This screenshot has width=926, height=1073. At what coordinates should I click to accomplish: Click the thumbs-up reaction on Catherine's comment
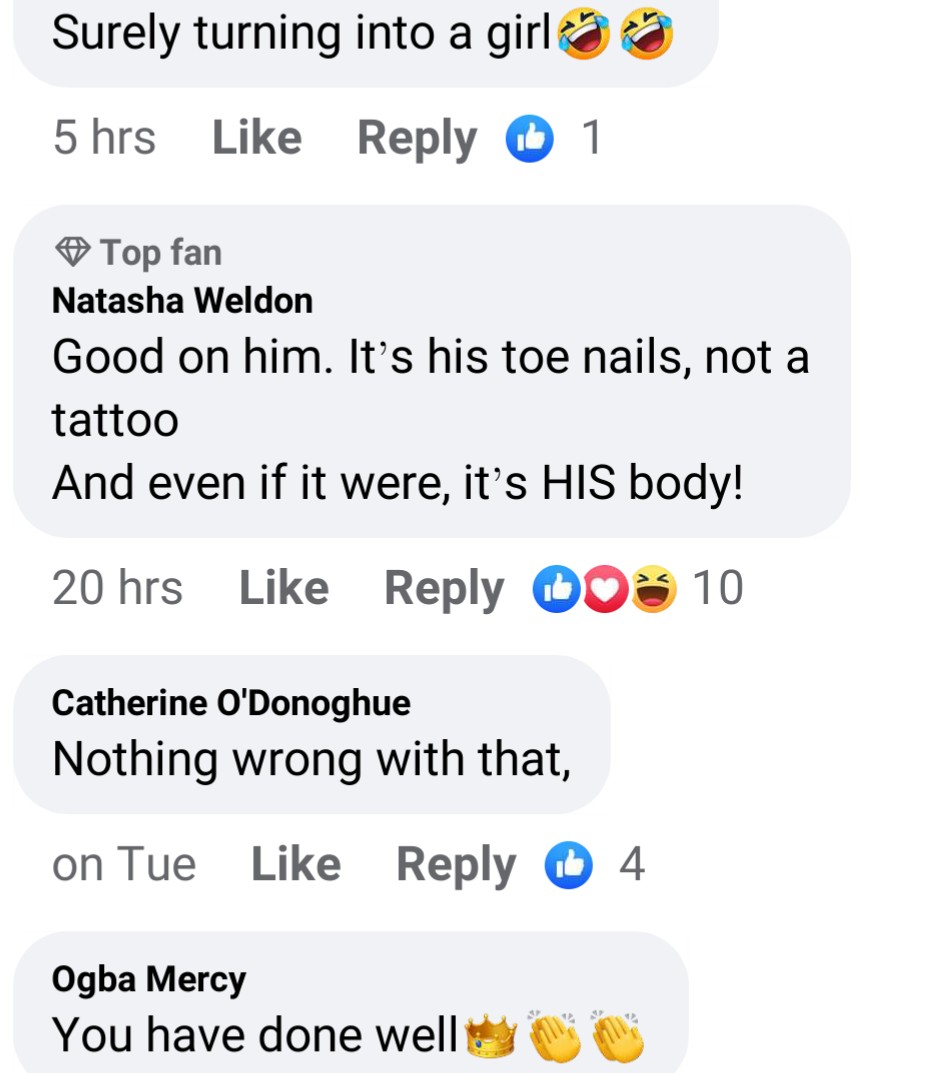pyautogui.click(x=568, y=864)
